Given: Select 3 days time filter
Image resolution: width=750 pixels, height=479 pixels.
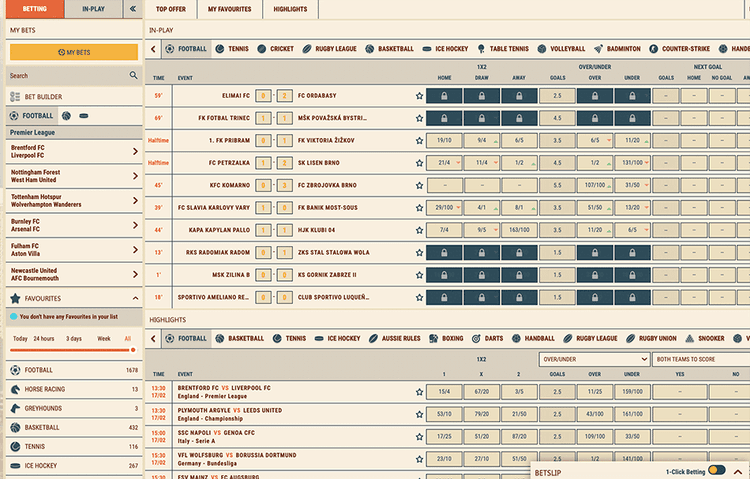Looking at the screenshot, I should [x=74, y=338].
